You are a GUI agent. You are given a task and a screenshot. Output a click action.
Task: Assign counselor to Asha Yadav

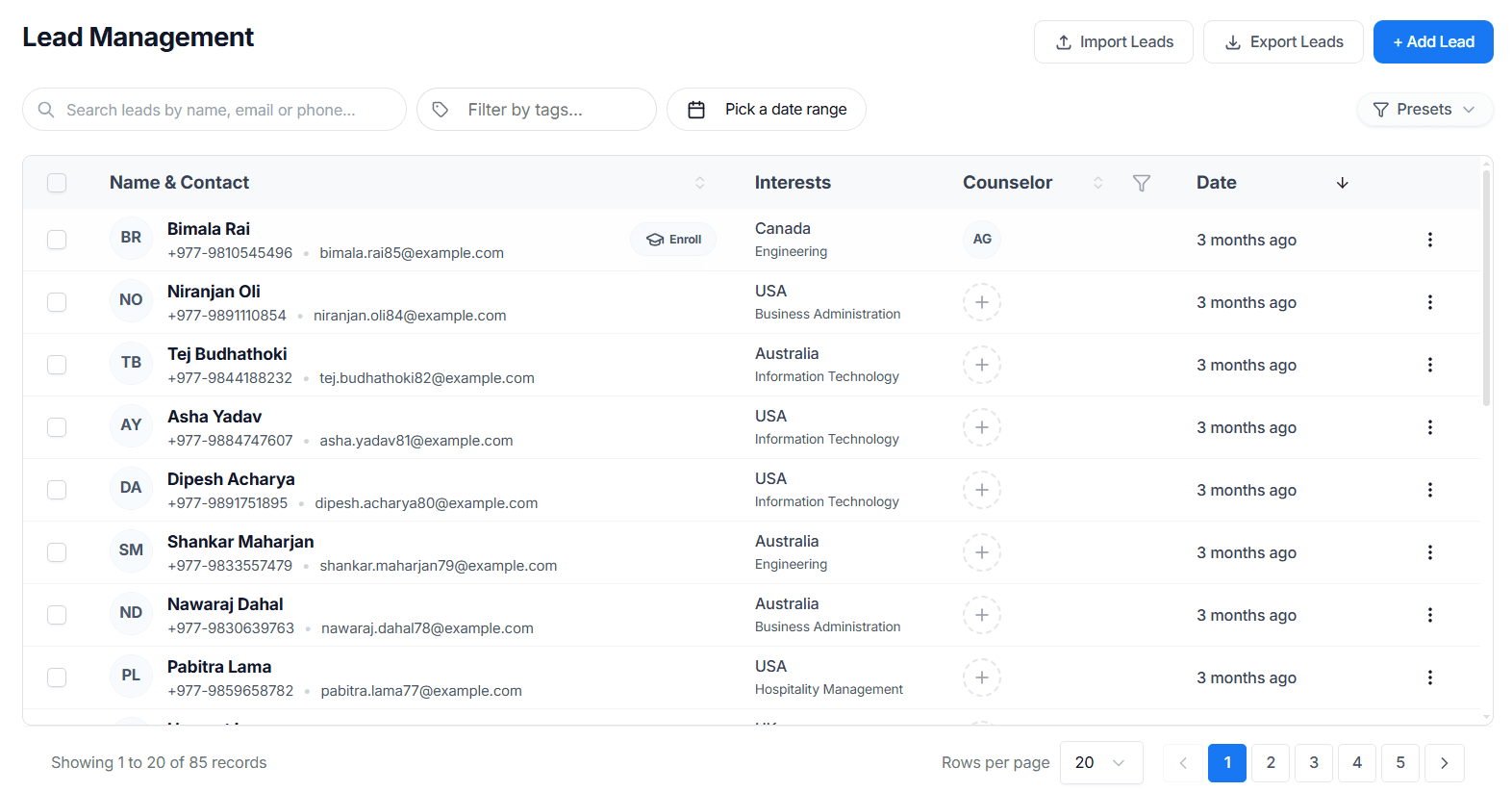tap(982, 427)
